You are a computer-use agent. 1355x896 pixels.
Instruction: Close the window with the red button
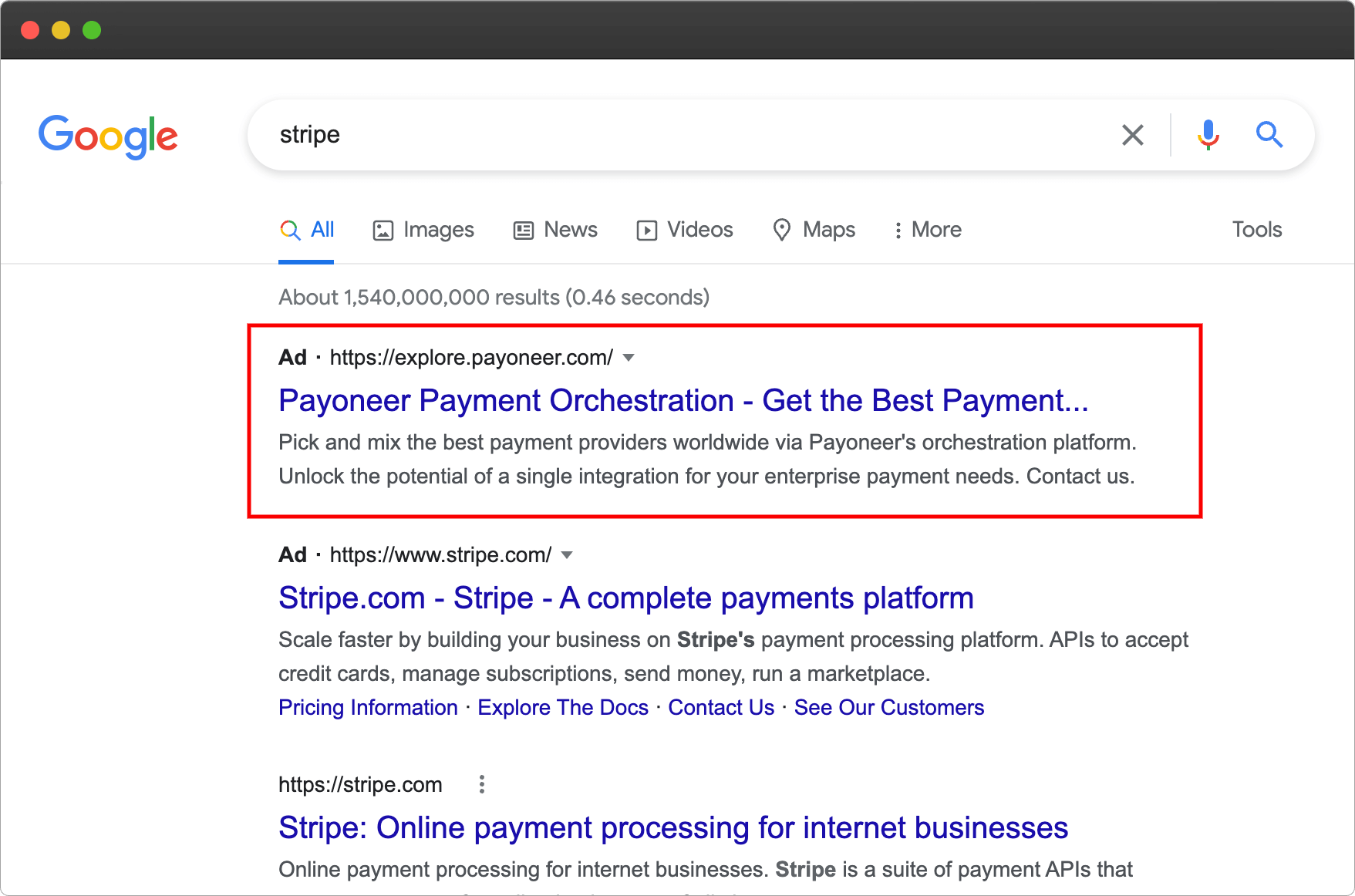(30, 30)
